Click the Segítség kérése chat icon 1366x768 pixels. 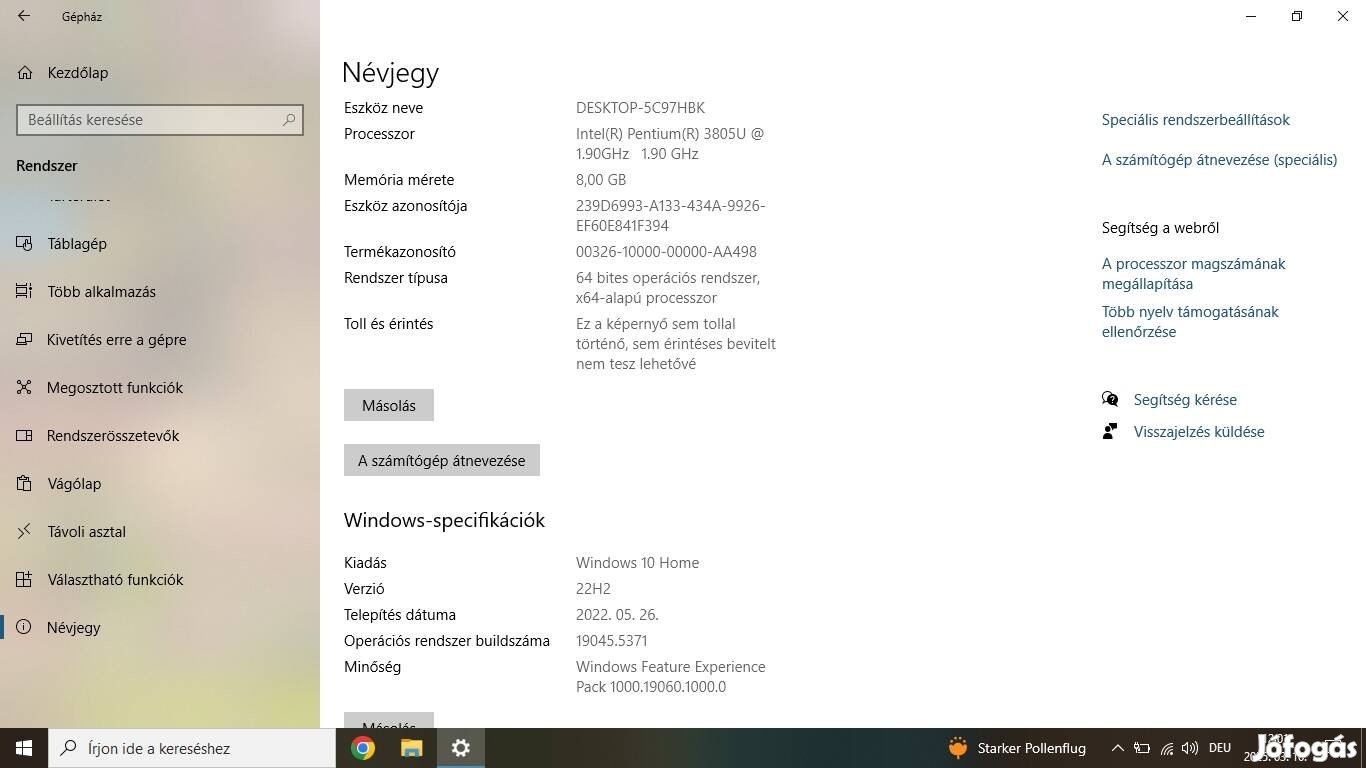[x=1110, y=399]
